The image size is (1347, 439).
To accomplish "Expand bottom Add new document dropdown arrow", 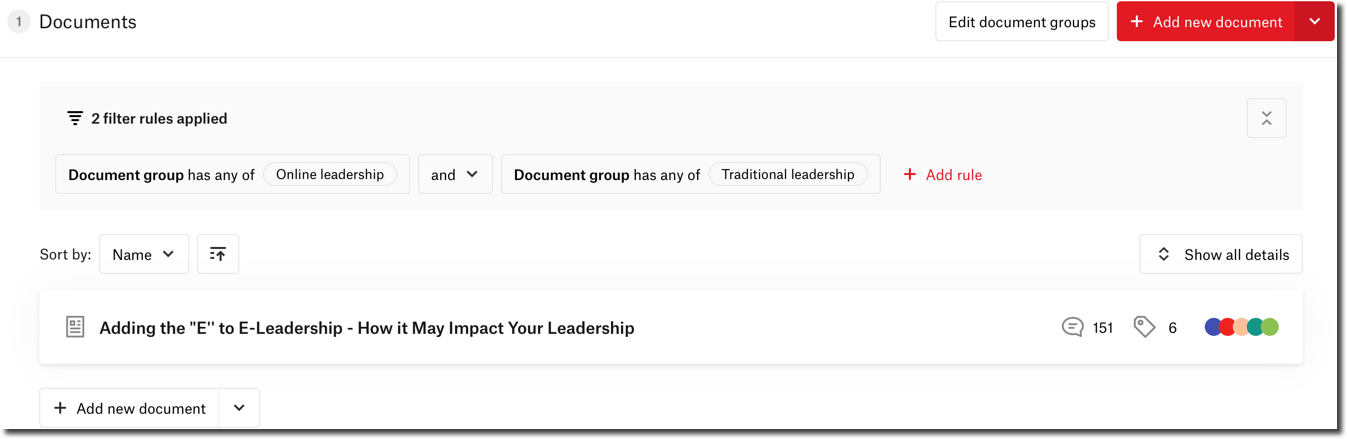I will click(x=239, y=408).
